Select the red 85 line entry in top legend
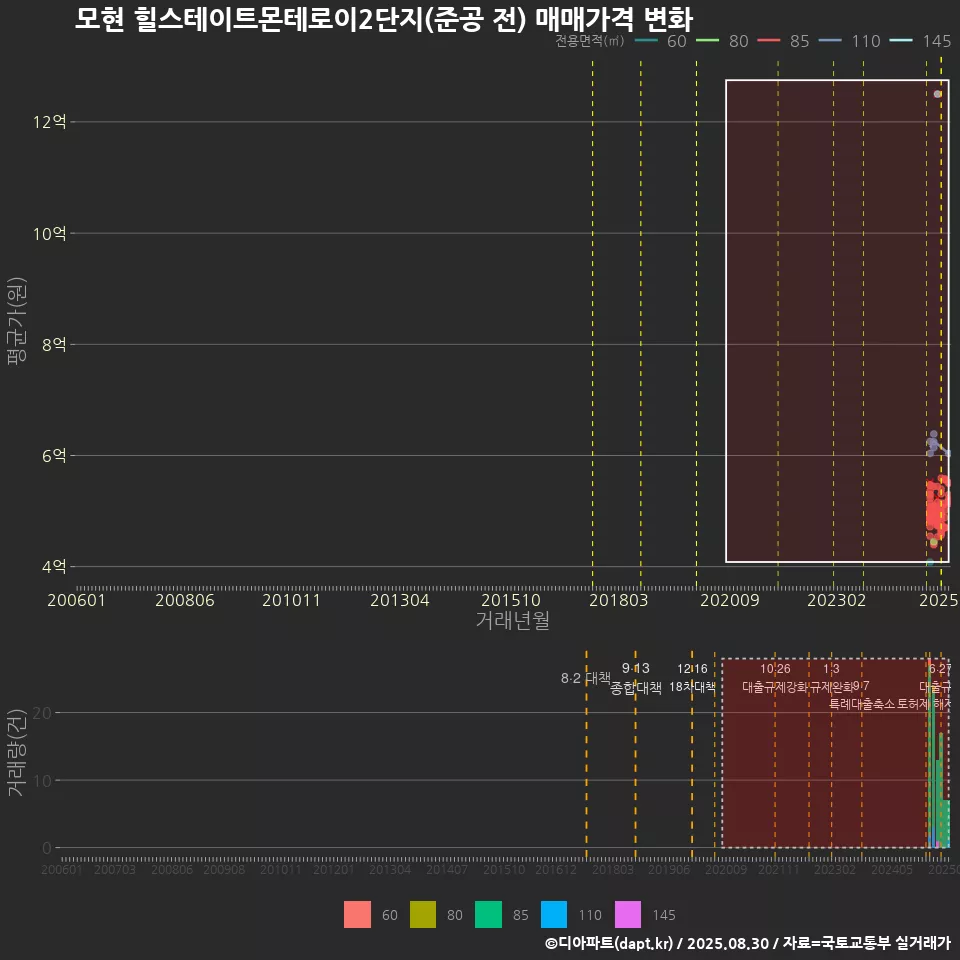 pyautogui.click(x=784, y=41)
